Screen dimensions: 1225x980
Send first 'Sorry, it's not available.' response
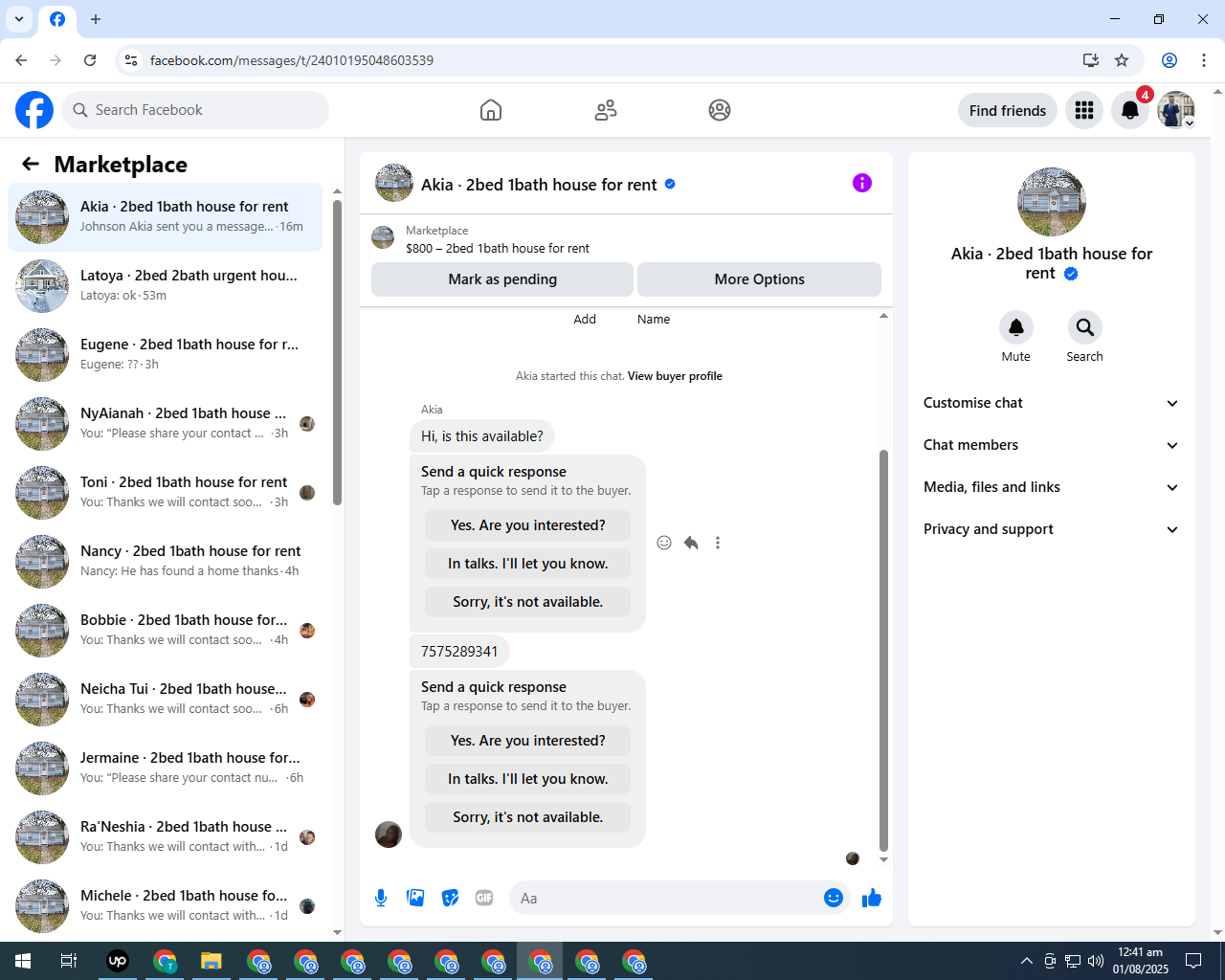(527, 602)
